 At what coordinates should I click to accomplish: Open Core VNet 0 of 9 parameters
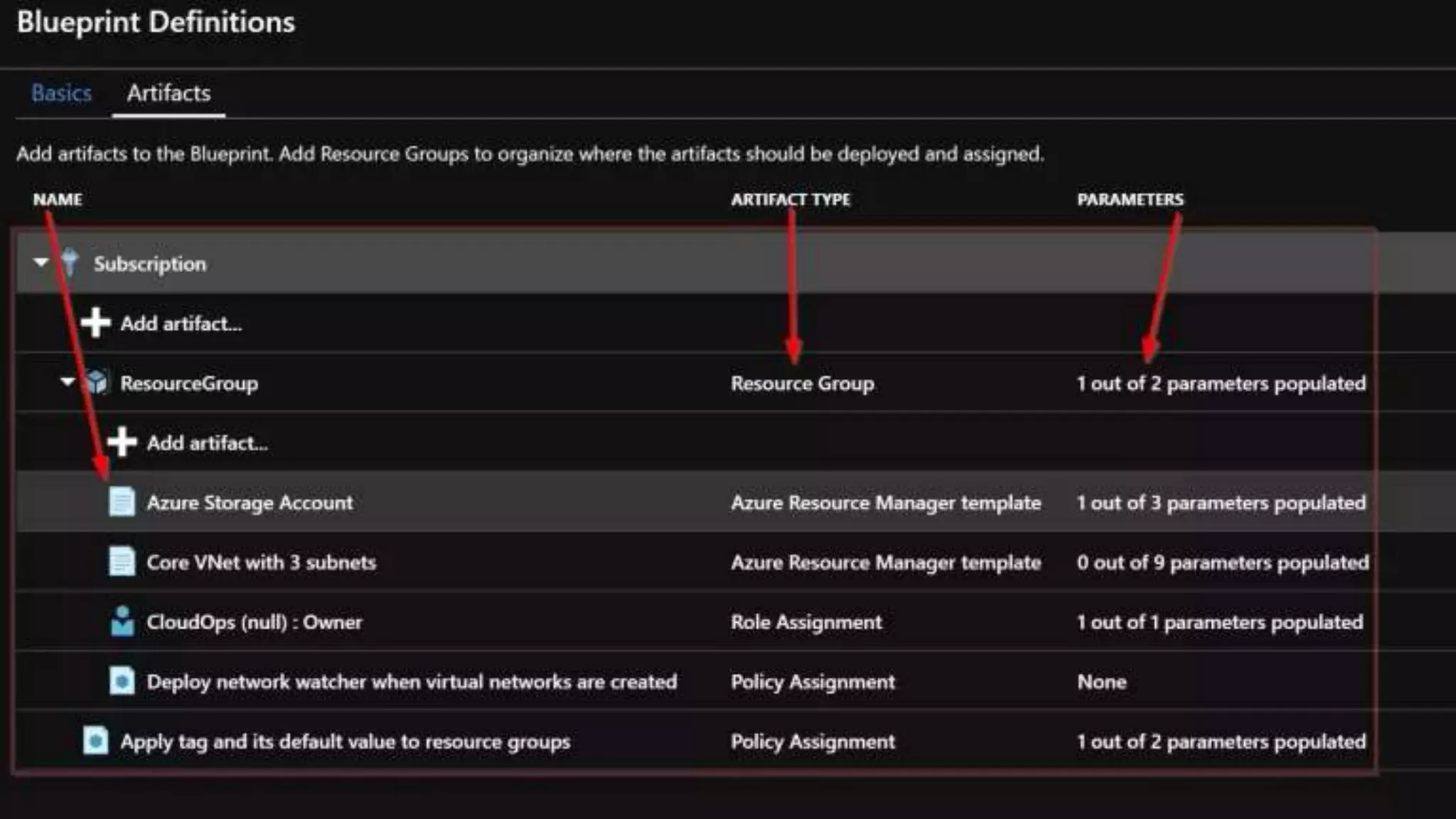coord(1222,562)
